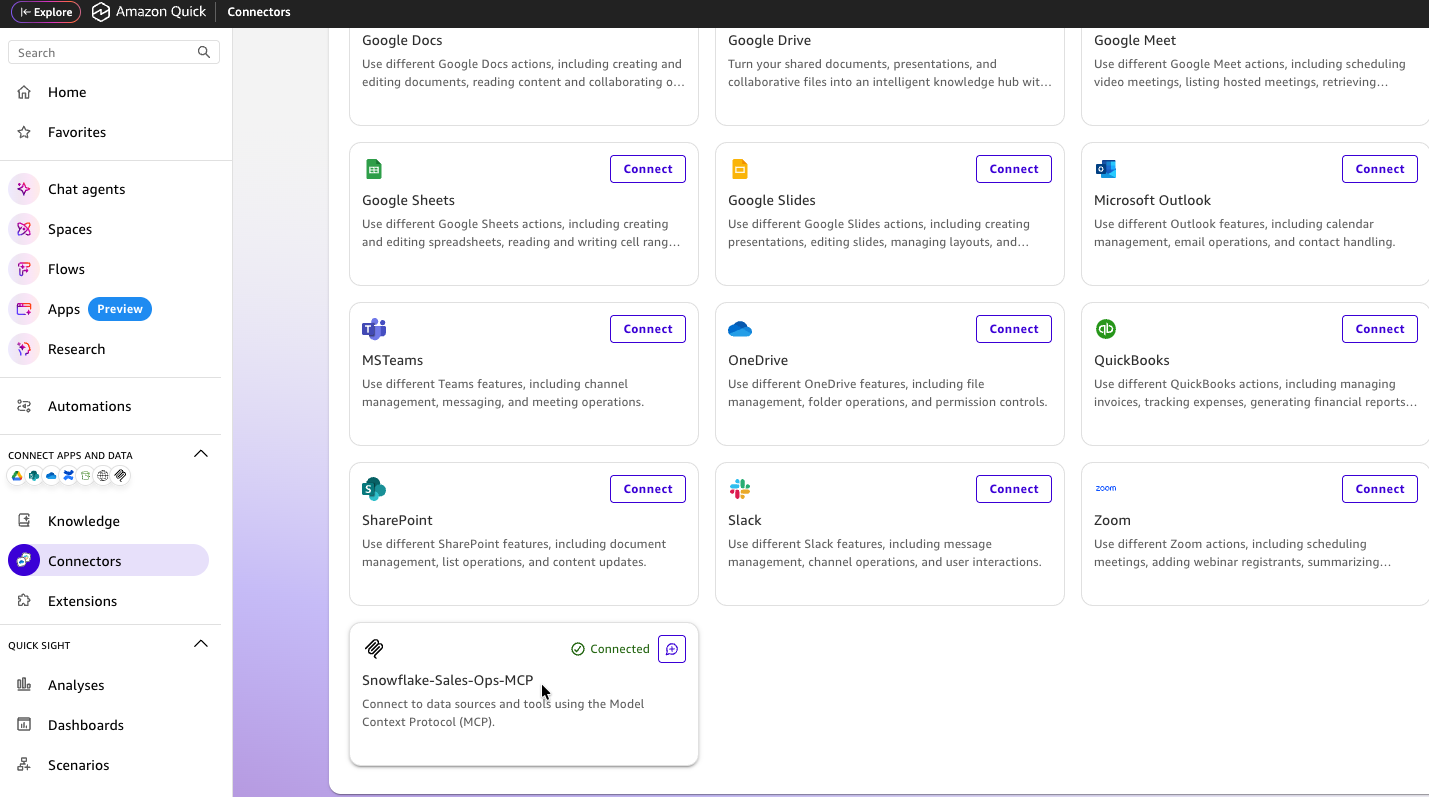This screenshot has width=1429, height=797.
Task: Click the Analyses chart icon
Action: tap(24, 685)
